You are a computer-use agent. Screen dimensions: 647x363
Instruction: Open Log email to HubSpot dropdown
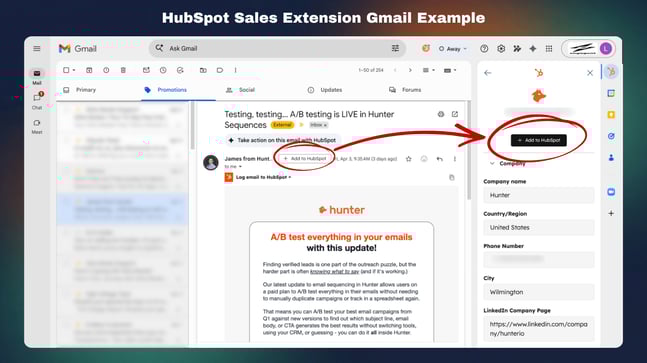(x=263, y=177)
